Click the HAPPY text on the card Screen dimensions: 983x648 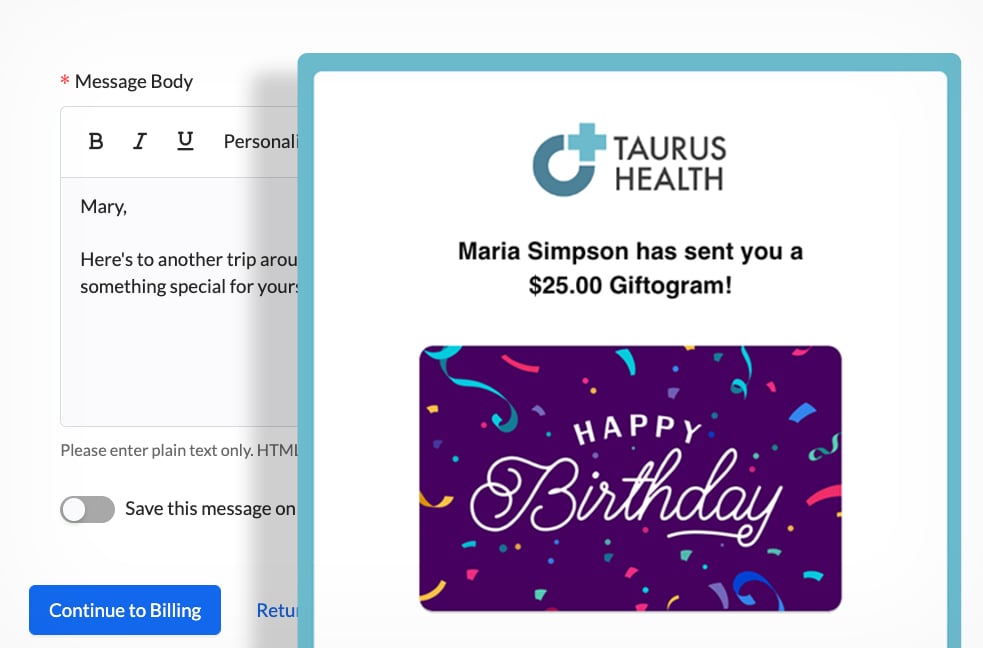click(638, 429)
